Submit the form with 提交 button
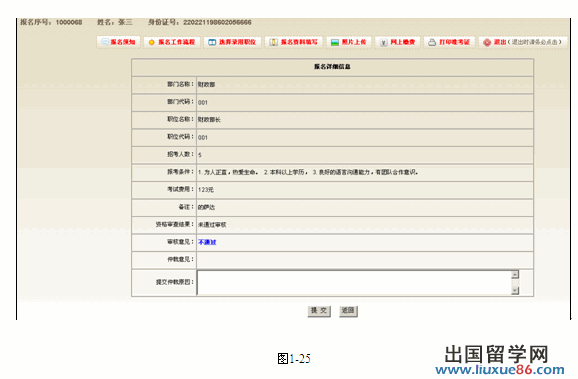Screen dimensions: 578x379 click(319, 311)
